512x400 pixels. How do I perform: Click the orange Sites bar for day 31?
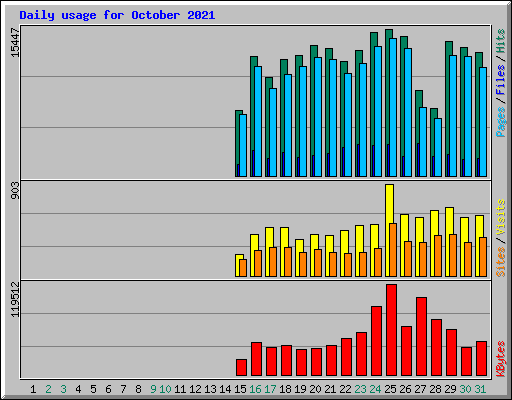point(483,257)
